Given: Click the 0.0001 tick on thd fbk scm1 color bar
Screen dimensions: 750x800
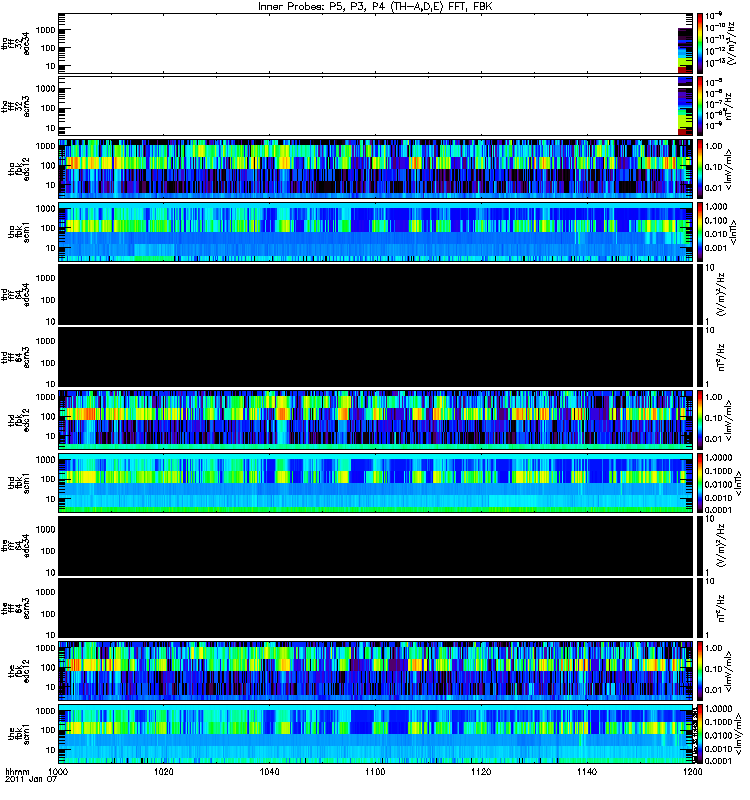Looking at the screenshot, I should pos(718,510).
